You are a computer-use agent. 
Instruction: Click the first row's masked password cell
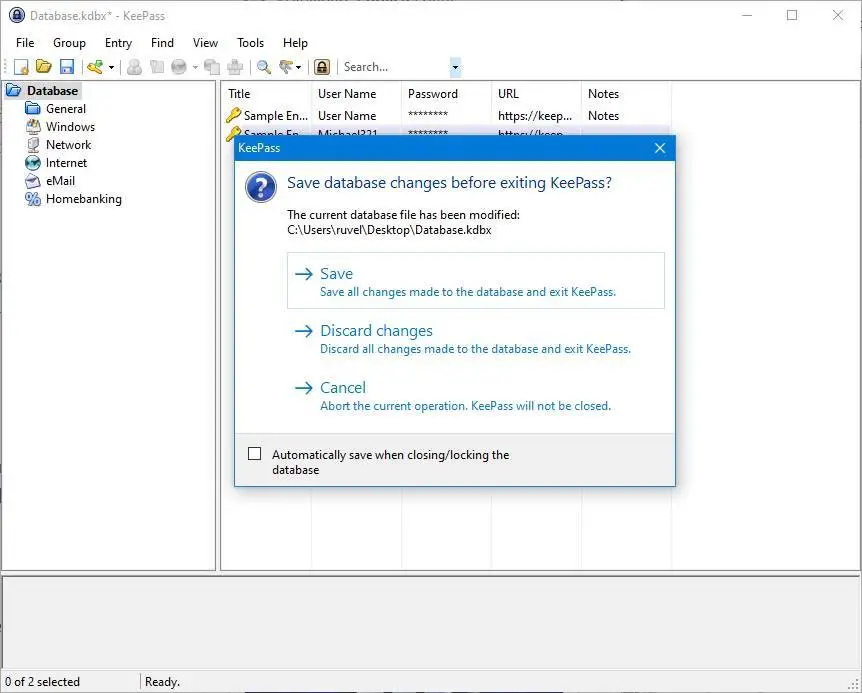pos(428,115)
